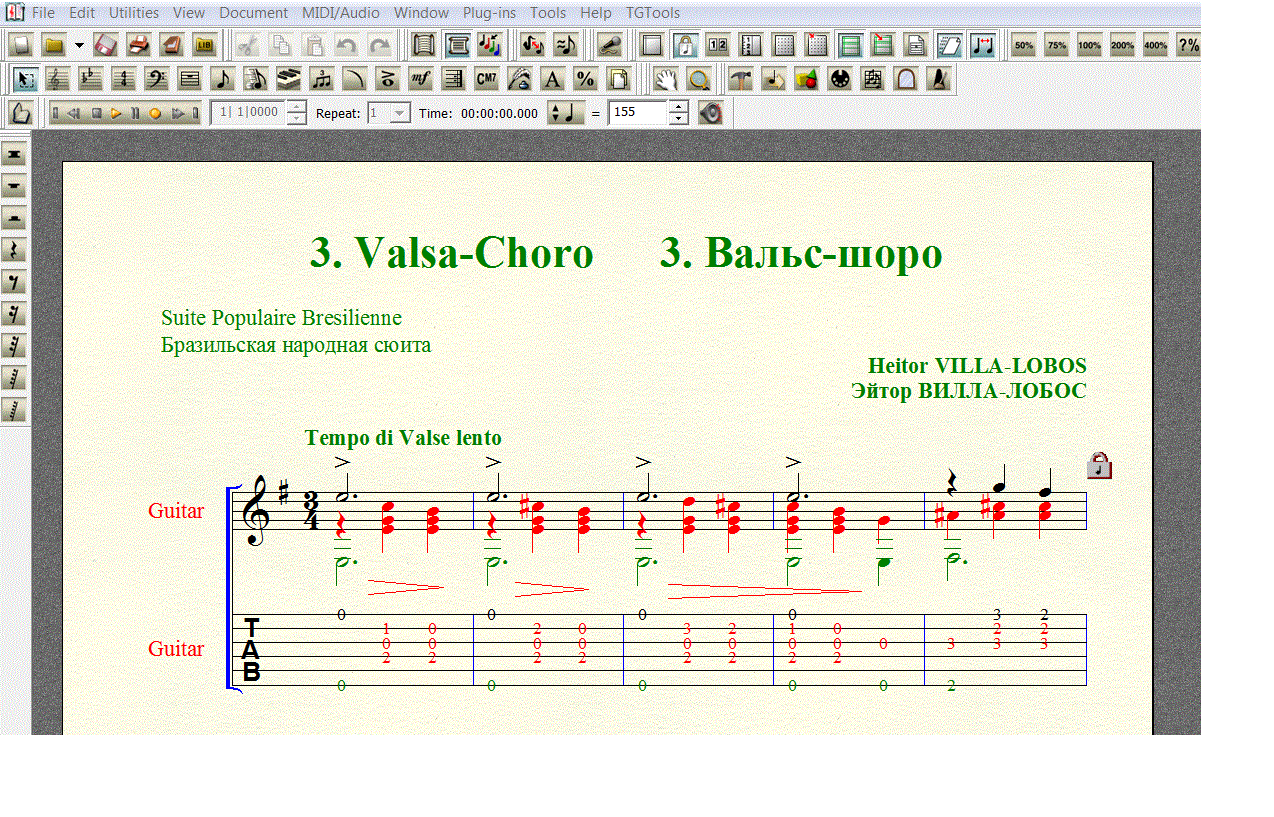Viewport: 1274px width, 817px height.
Task: Select the Time Signature tool
Action: pyautogui.click(x=123, y=79)
